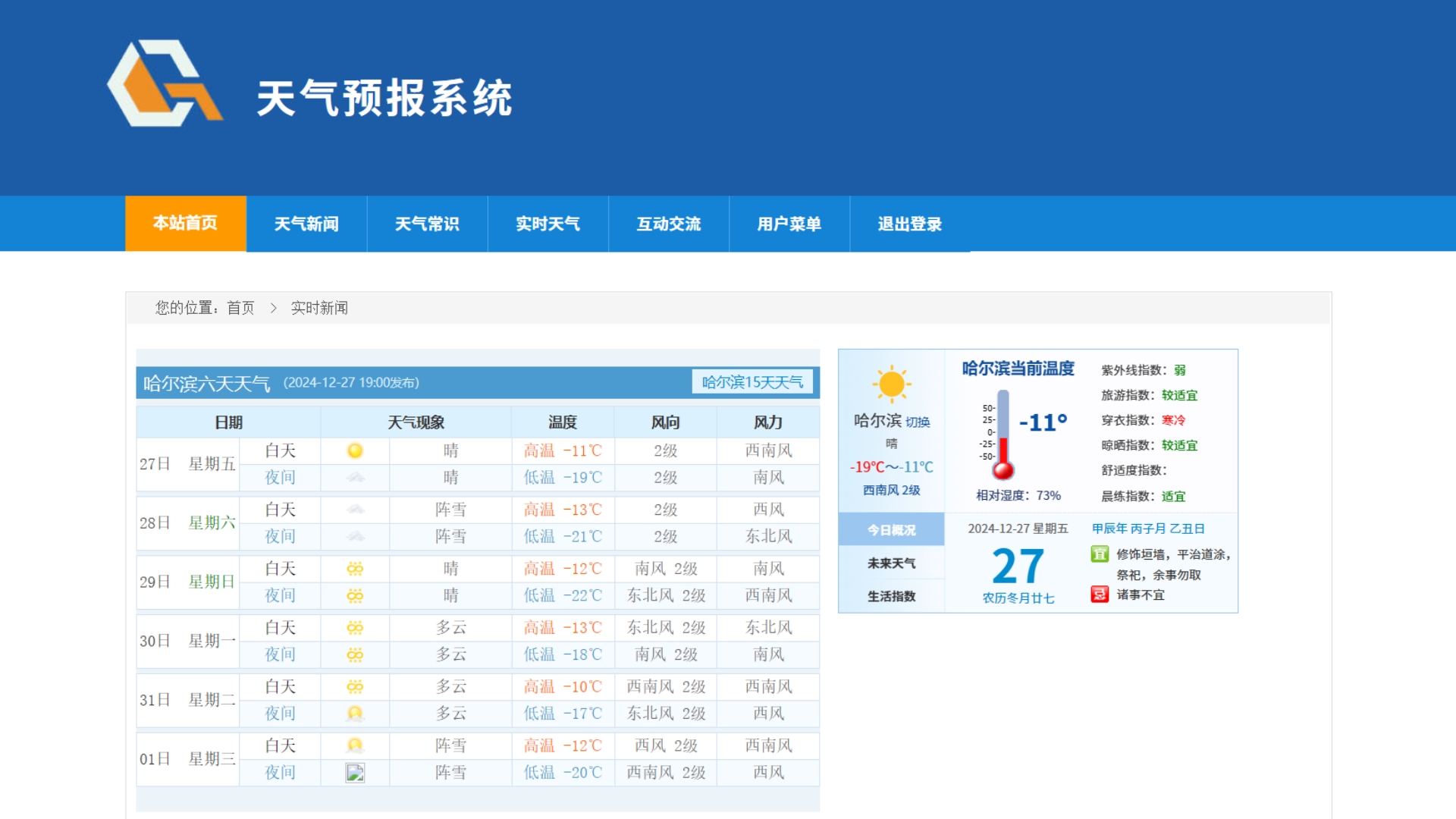Image resolution: width=1456 pixels, height=819 pixels.
Task: Click 穿衣指数 寒冷 entry
Action: [1144, 421]
